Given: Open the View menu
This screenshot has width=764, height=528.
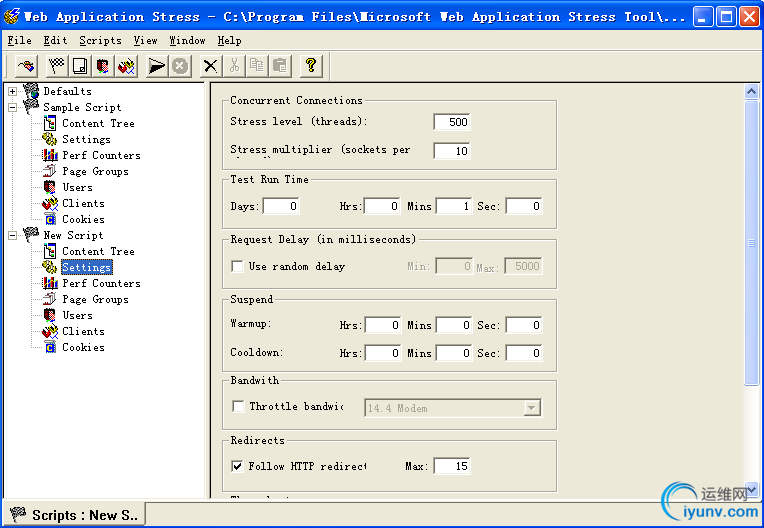Looking at the screenshot, I should pos(145,40).
